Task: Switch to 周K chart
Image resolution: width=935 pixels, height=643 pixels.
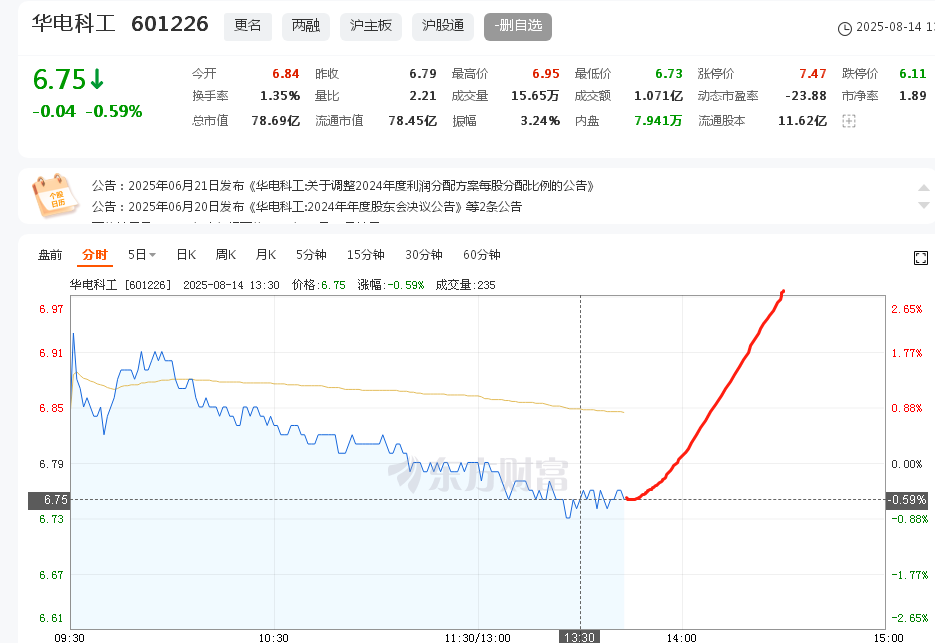Action: pos(225,255)
